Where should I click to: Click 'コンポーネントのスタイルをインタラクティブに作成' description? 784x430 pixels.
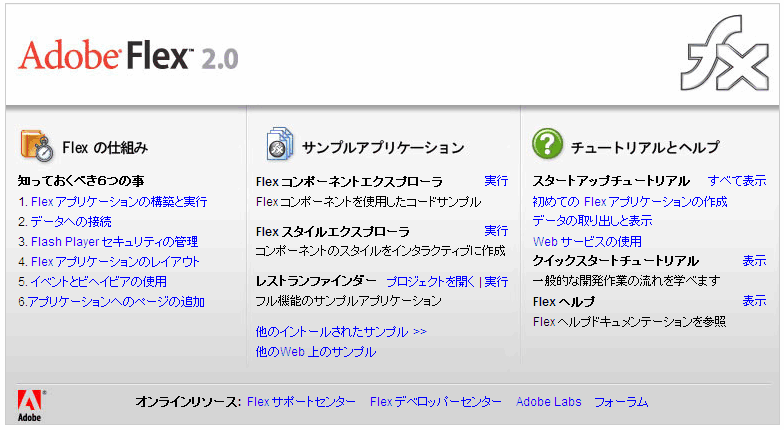(x=380, y=250)
